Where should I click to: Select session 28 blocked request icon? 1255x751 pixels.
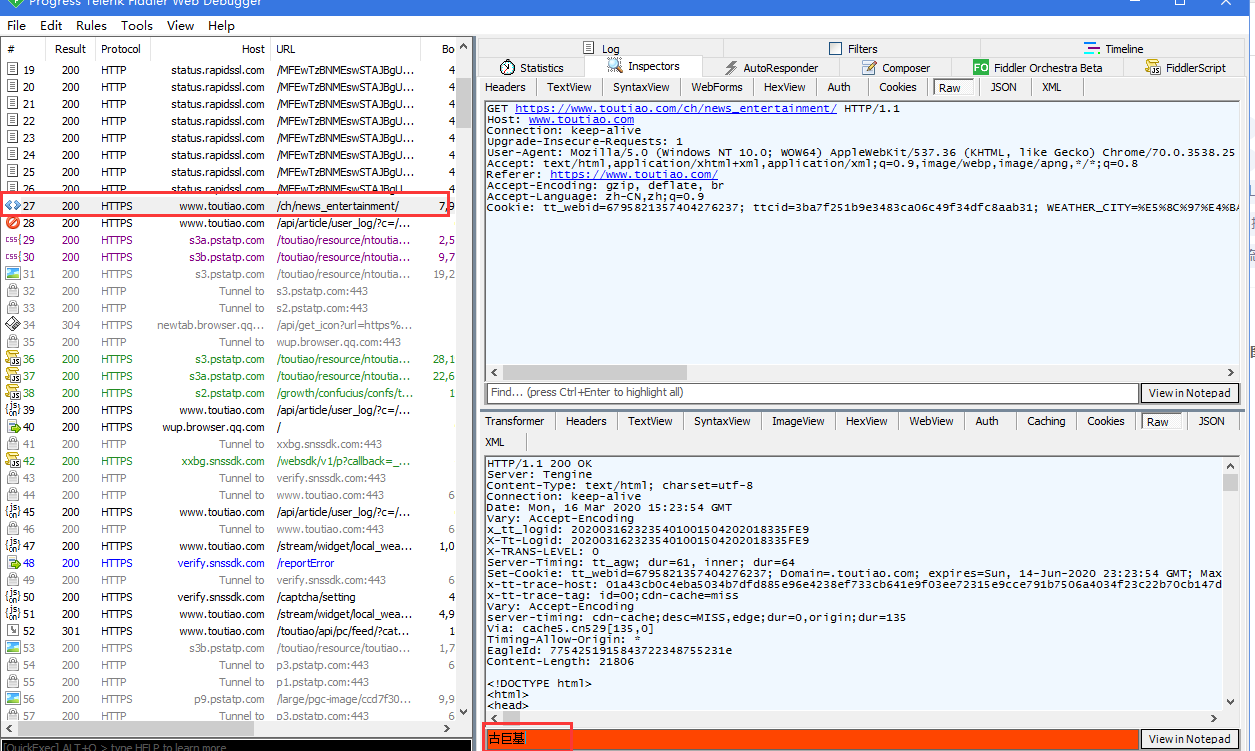tap(12, 223)
